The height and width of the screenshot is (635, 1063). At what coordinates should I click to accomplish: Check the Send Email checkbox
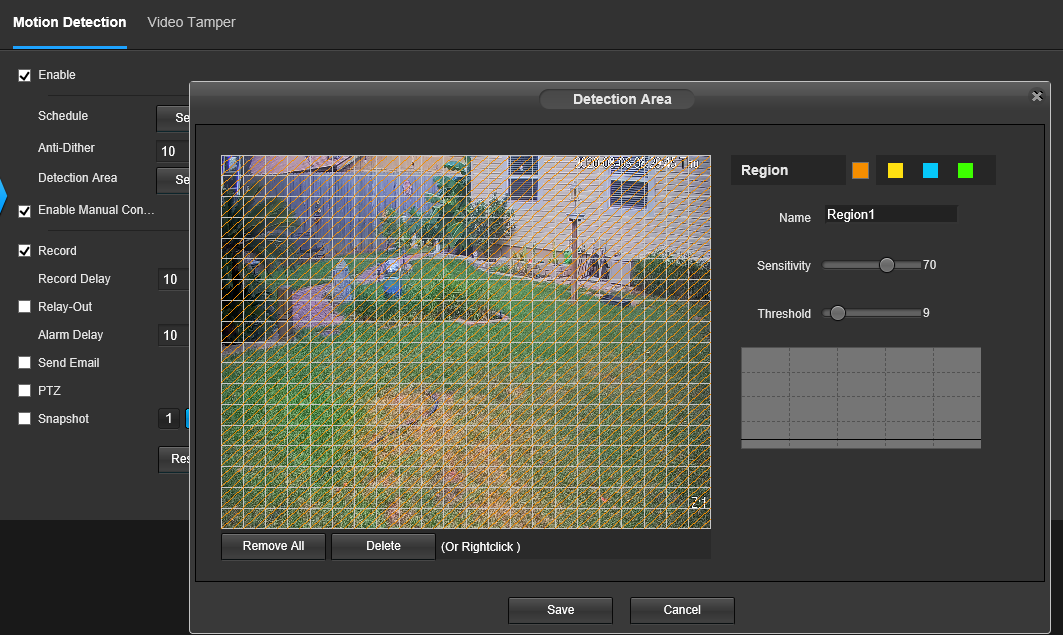(24, 363)
